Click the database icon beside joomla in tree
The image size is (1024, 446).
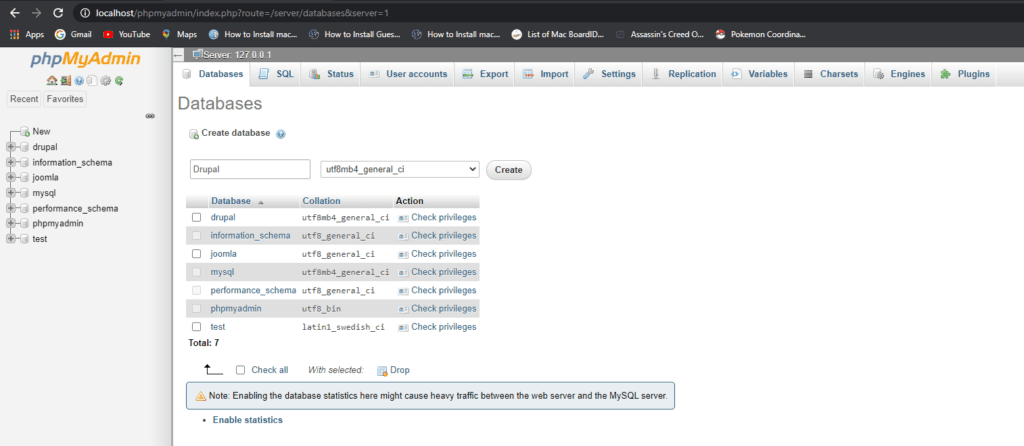25,177
